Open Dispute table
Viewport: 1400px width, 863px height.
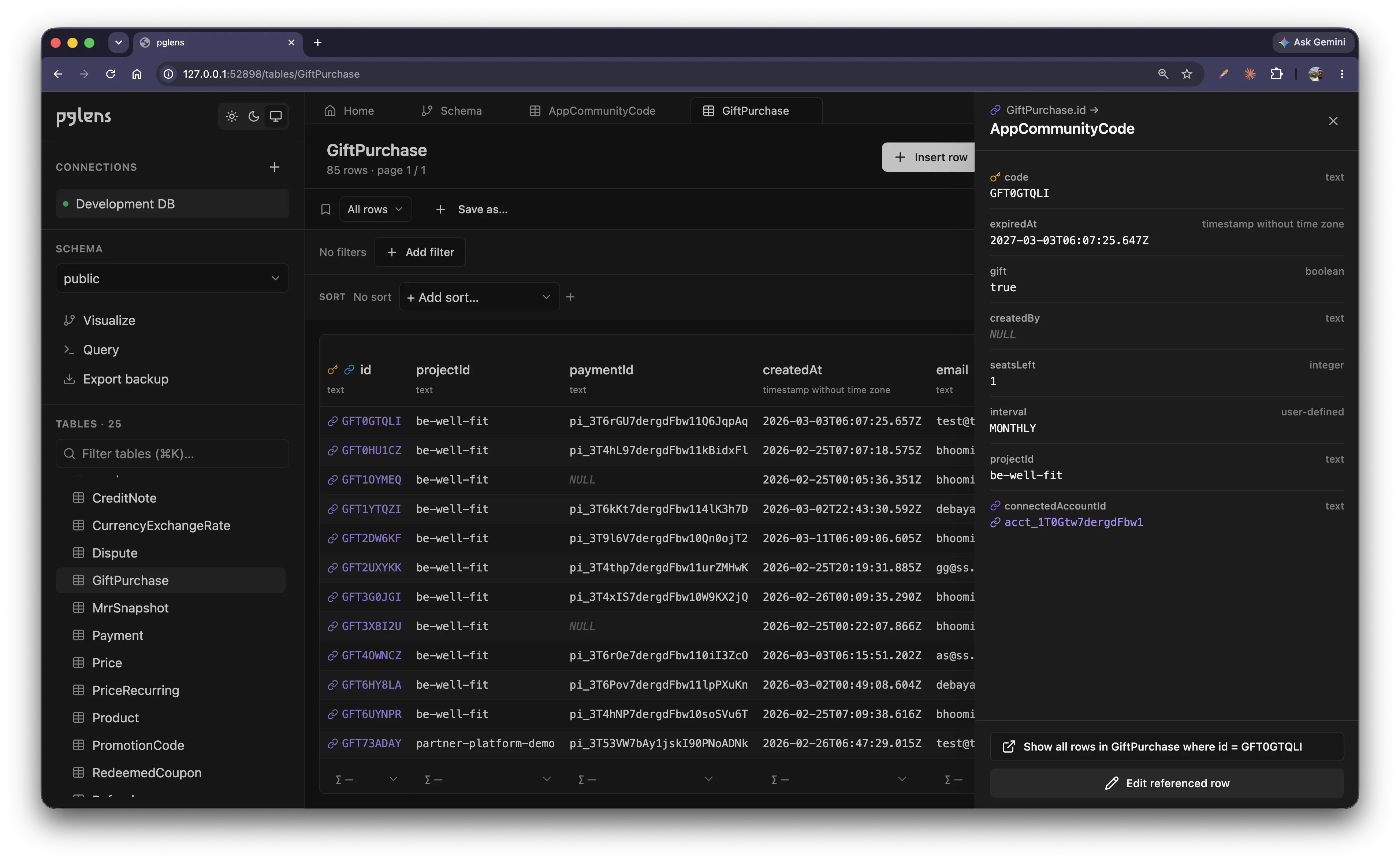pos(171,553)
